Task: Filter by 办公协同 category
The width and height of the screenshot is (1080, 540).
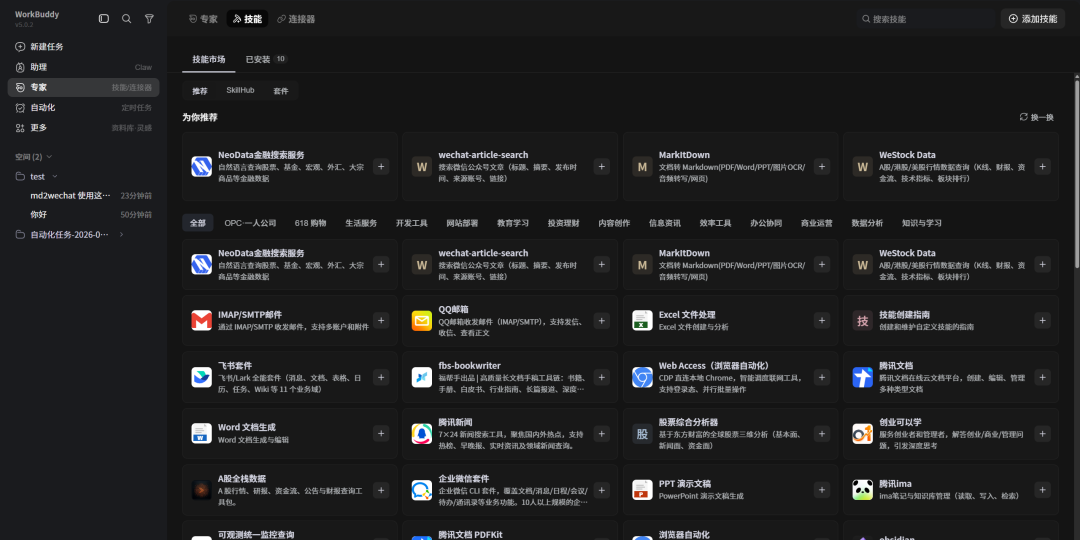Action: click(766, 223)
